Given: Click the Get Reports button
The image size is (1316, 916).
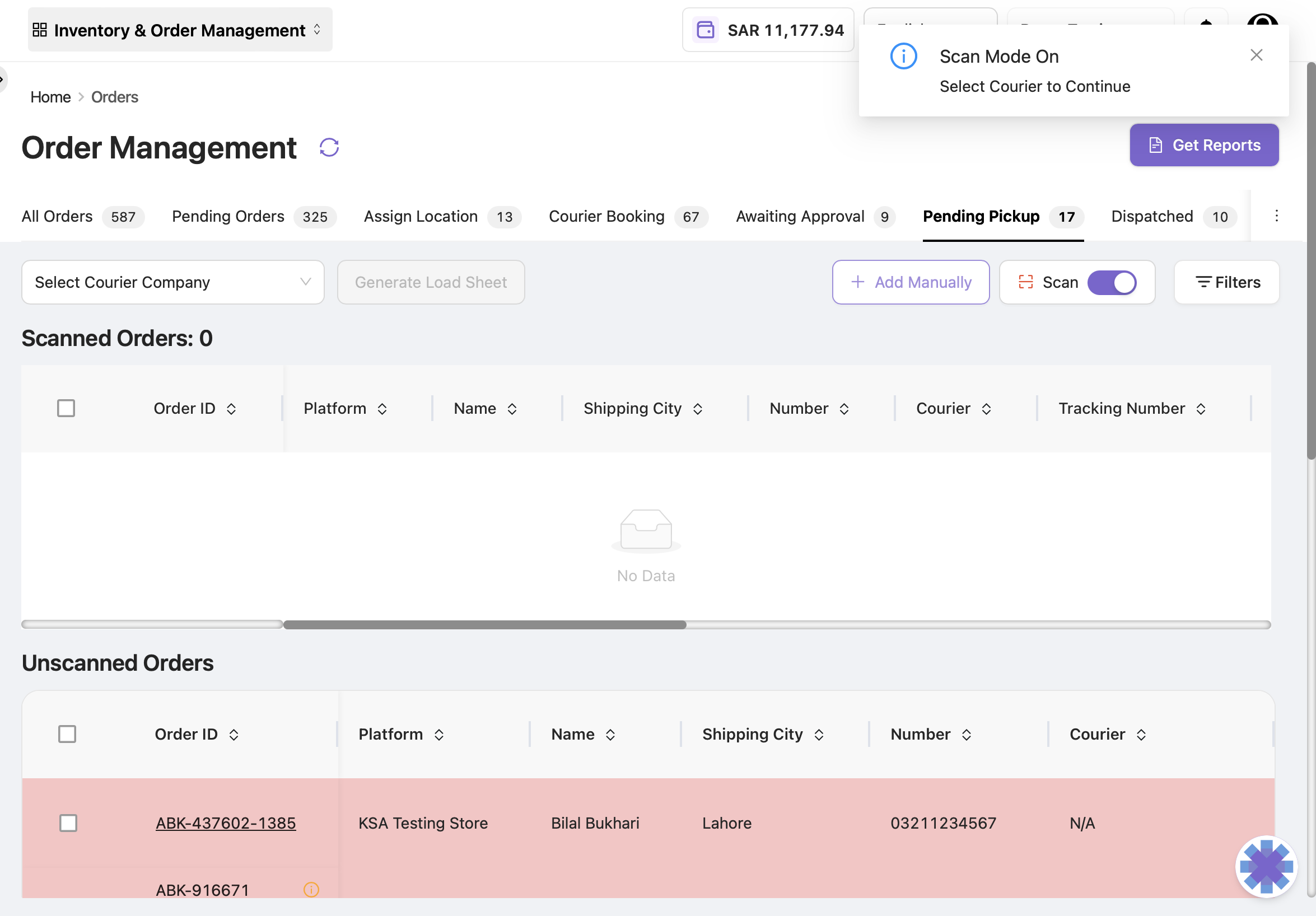Looking at the screenshot, I should click(x=1203, y=145).
